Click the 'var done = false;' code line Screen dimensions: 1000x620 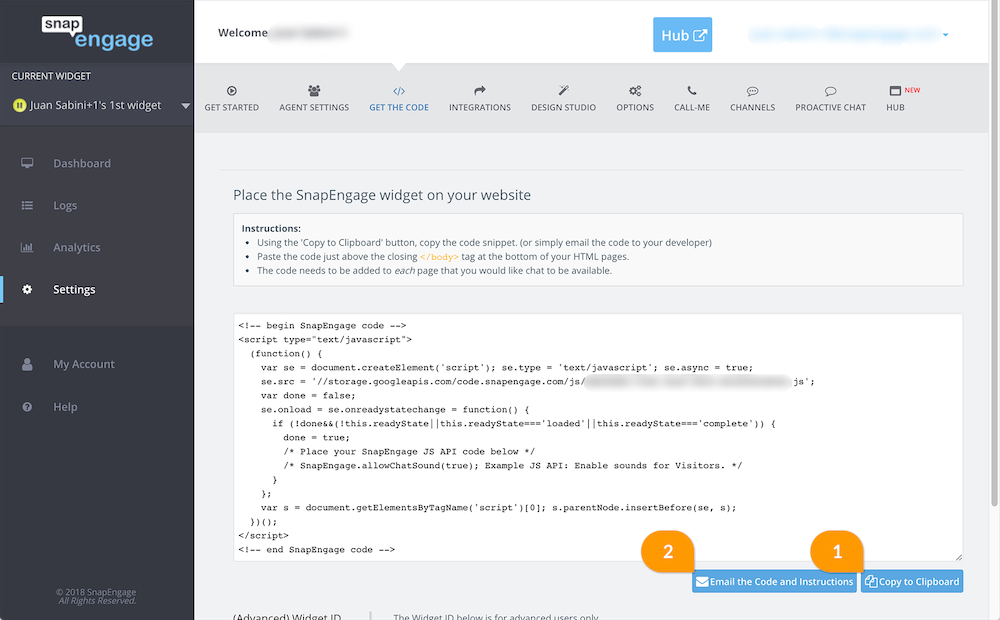click(308, 395)
